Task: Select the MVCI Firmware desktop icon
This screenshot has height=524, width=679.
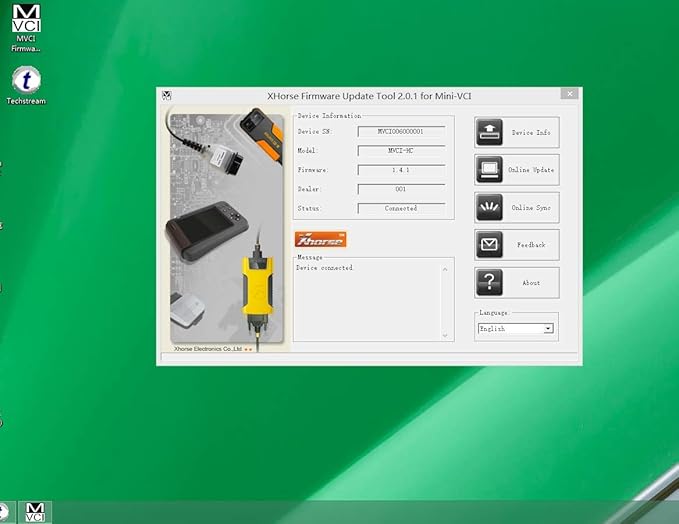Action: point(26,27)
